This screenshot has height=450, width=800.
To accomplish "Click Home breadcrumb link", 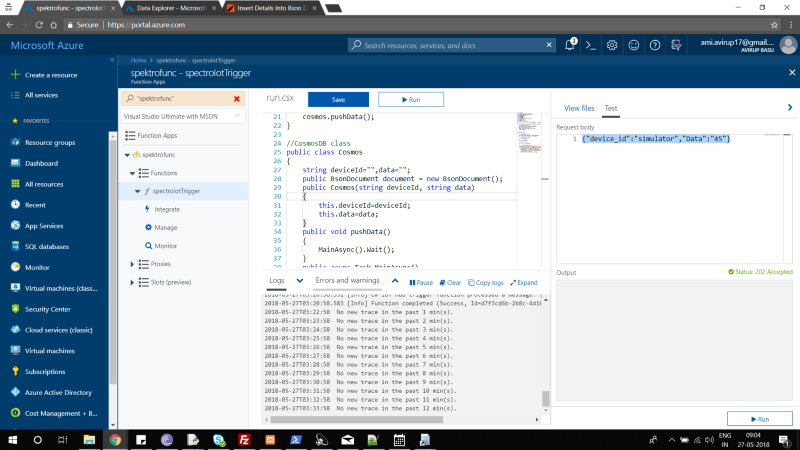I will (x=138, y=60).
